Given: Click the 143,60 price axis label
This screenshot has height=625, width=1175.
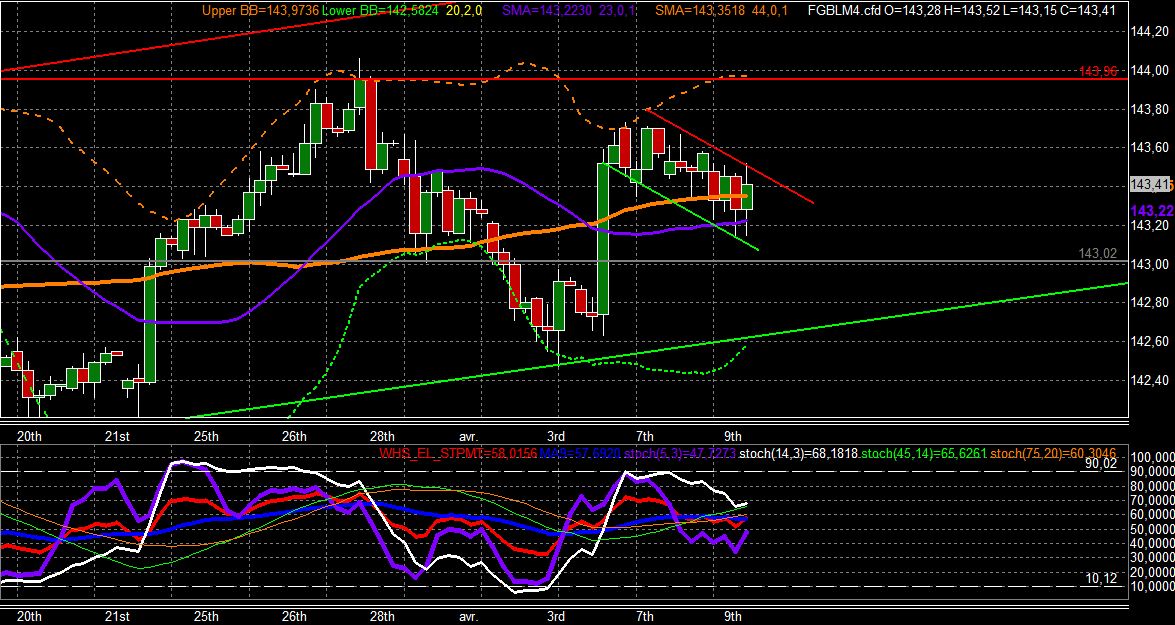Looking at the screenshot, I should (1150, 148).
